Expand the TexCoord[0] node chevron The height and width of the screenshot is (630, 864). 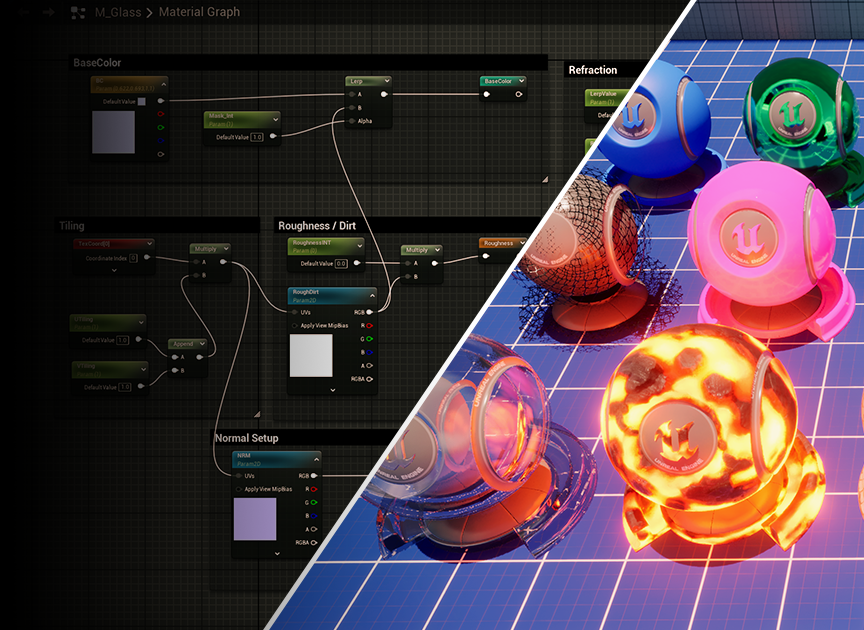(x=149, y=243)
